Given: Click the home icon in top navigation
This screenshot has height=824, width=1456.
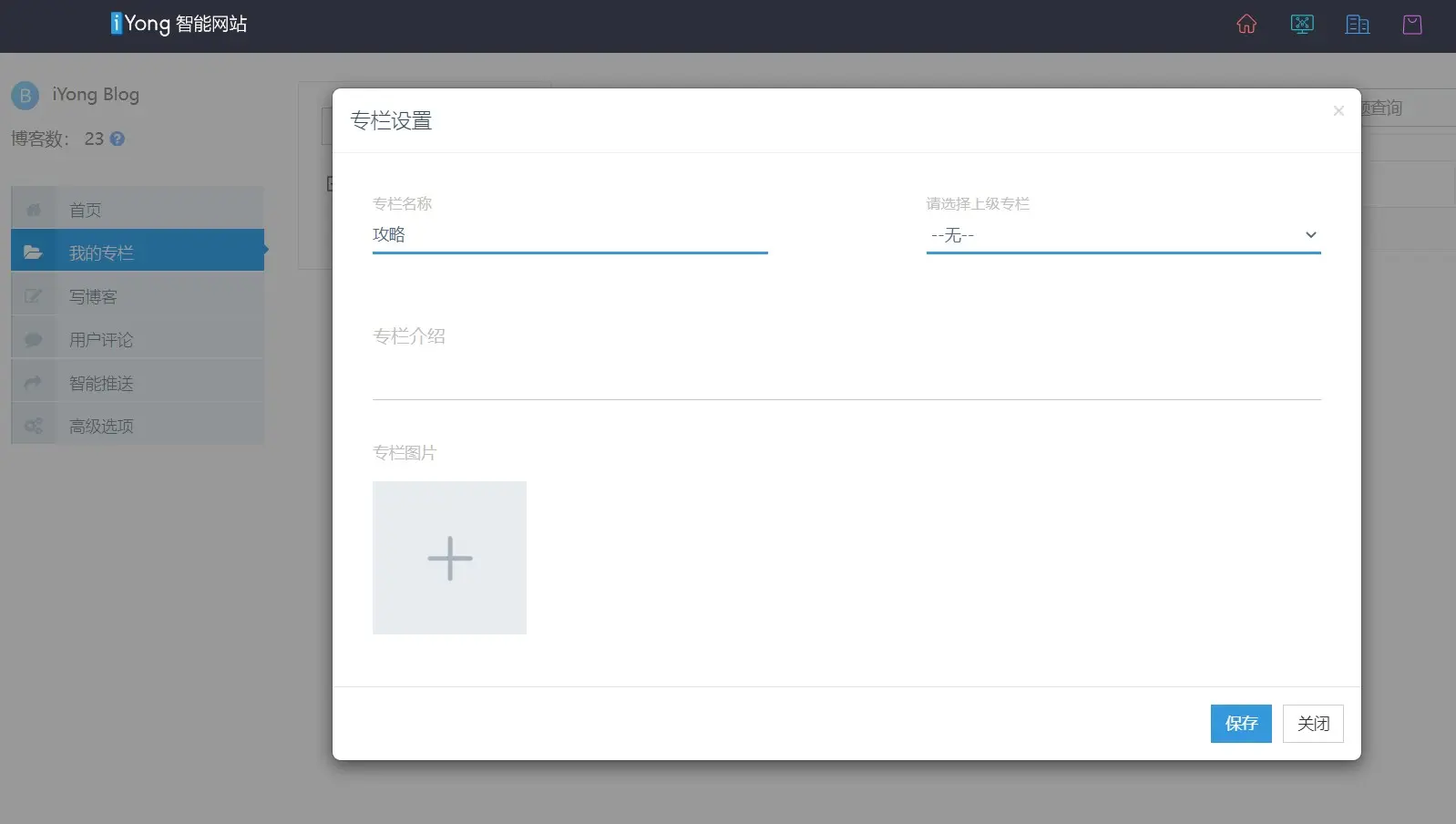Looking at the screenshot, I should (x=1246, y=25).
